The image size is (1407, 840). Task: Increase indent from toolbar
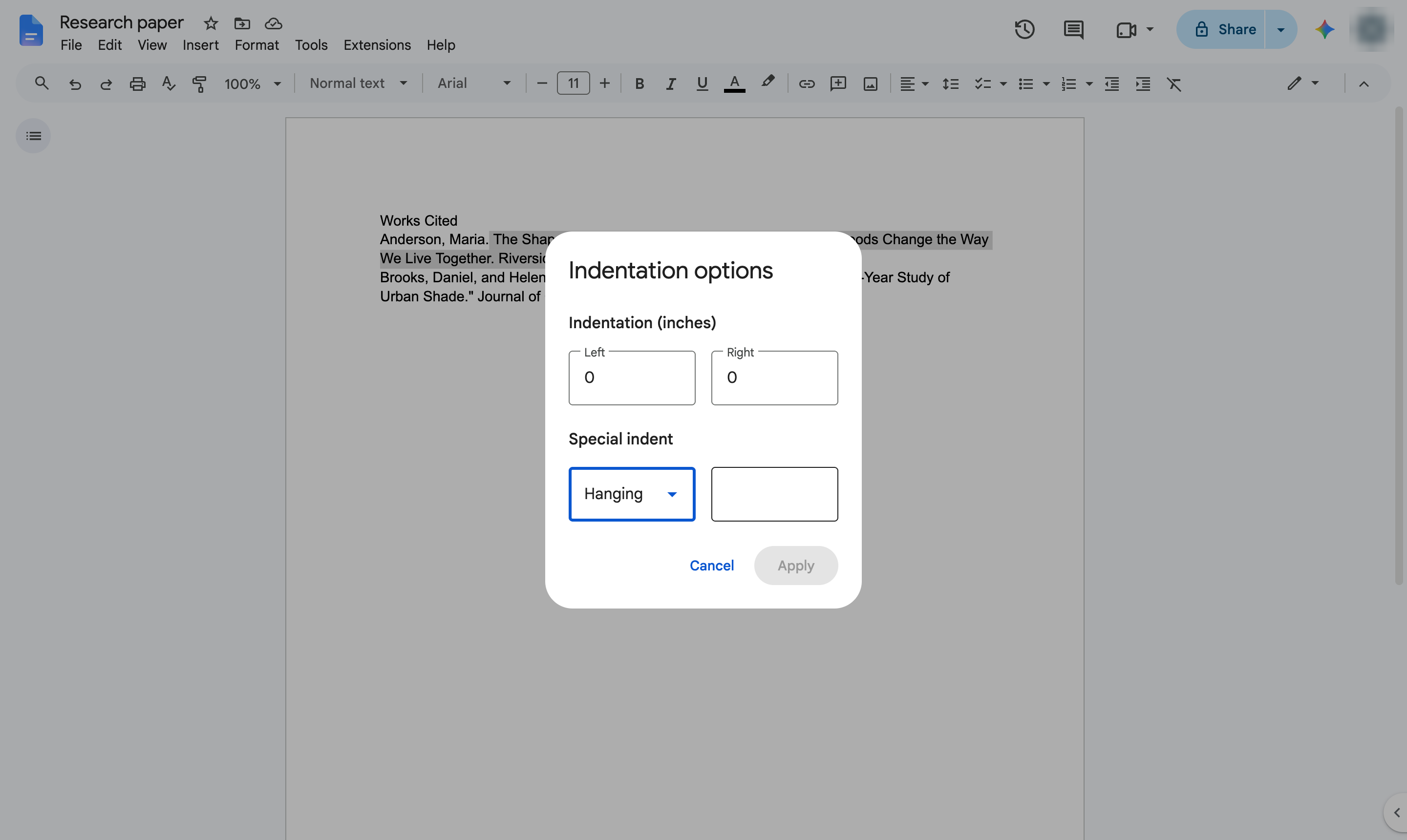[1143, 84]
